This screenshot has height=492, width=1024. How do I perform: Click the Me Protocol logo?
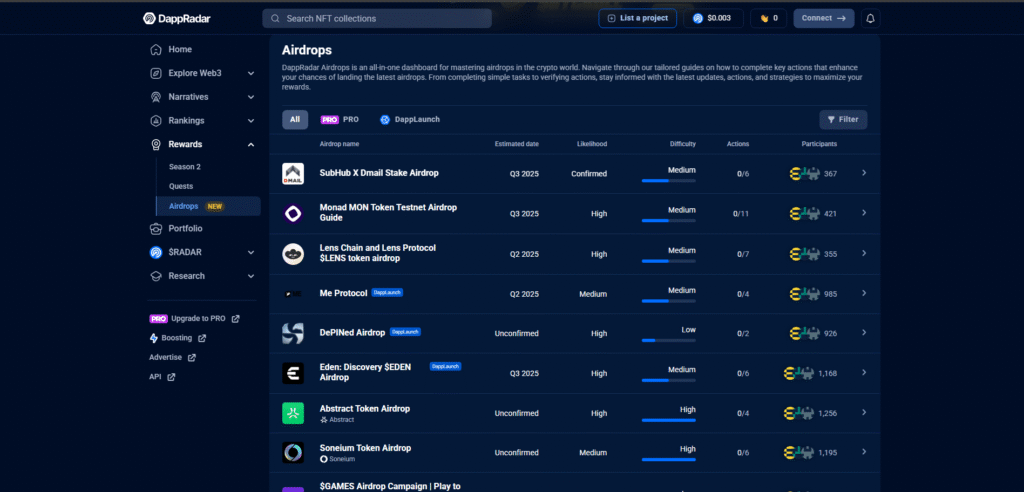(x=293, y=294)
